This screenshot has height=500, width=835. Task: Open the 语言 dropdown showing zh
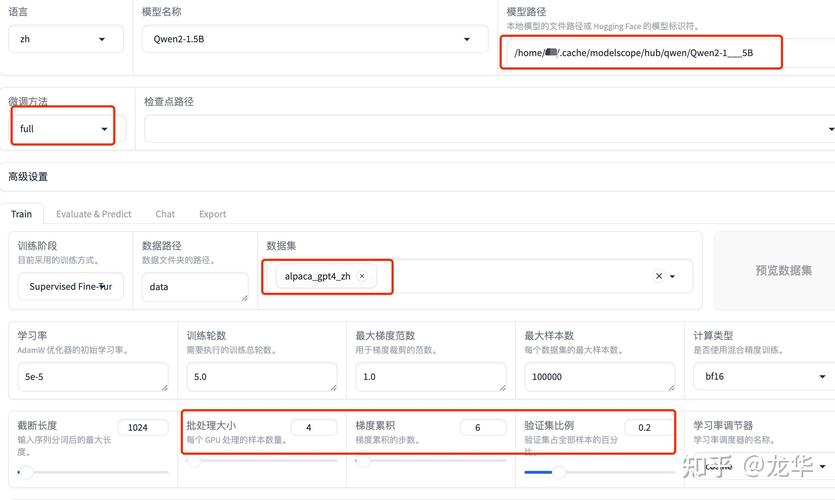pyautogui.click(x=66, y=39)
